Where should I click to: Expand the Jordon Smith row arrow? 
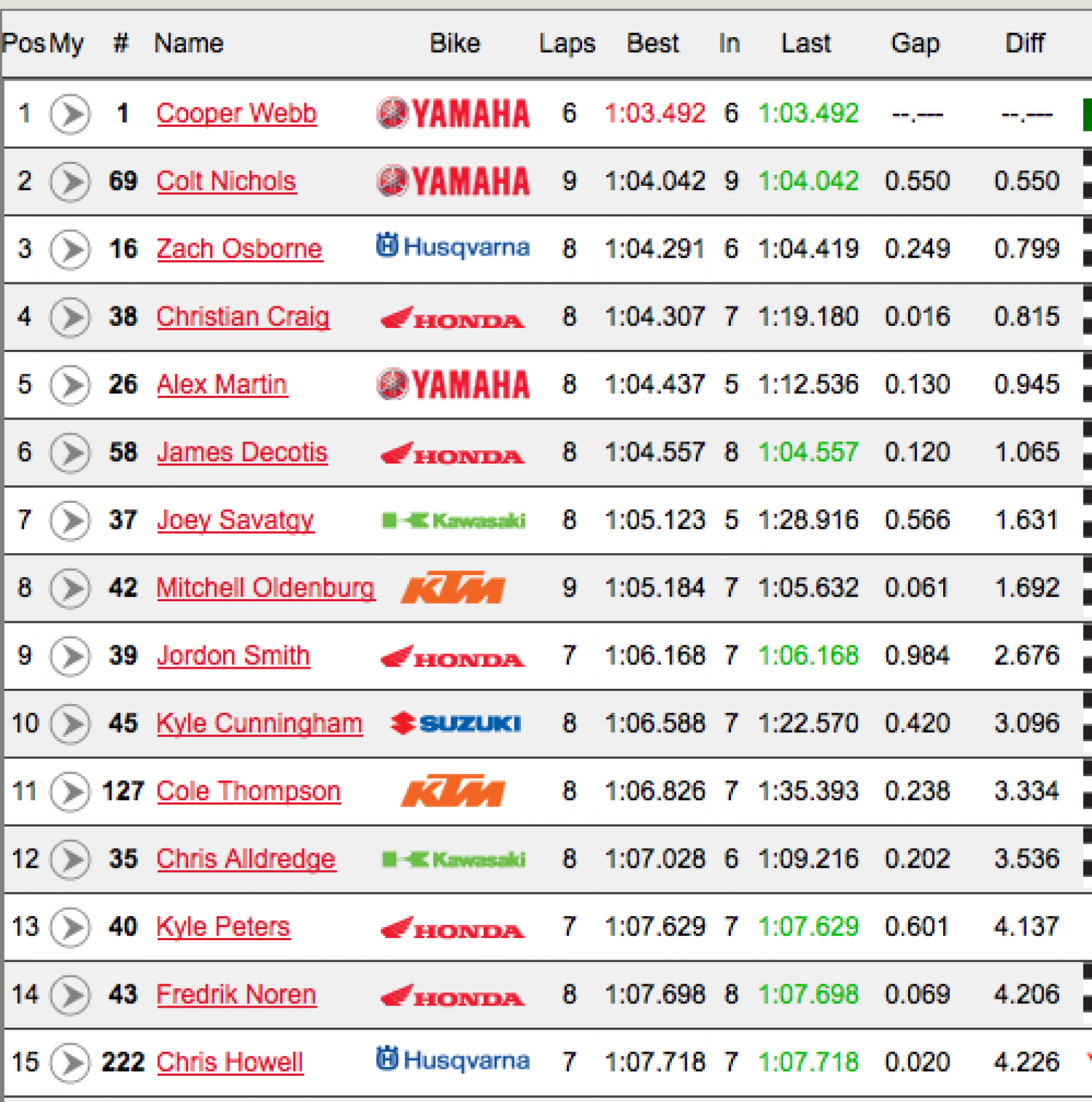pos(70,656)
